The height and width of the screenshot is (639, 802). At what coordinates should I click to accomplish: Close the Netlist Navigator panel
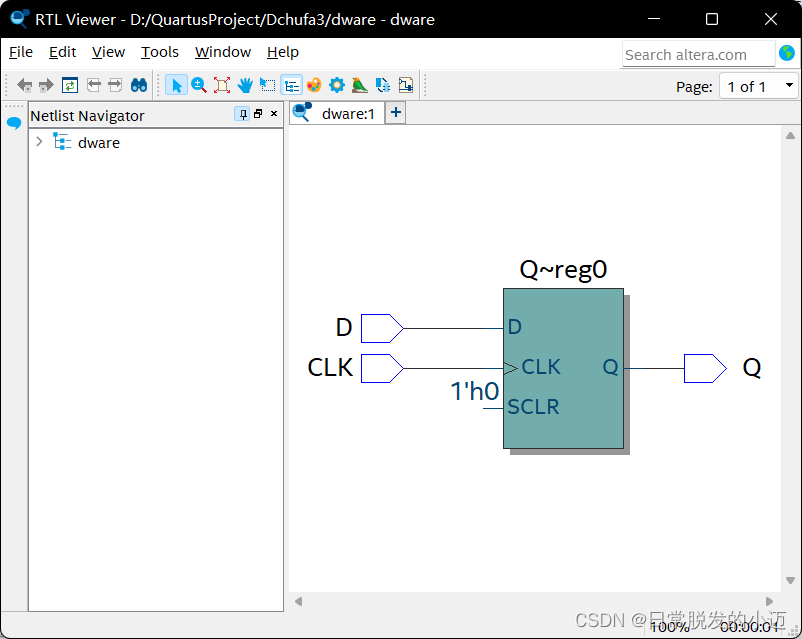point(274,114)
